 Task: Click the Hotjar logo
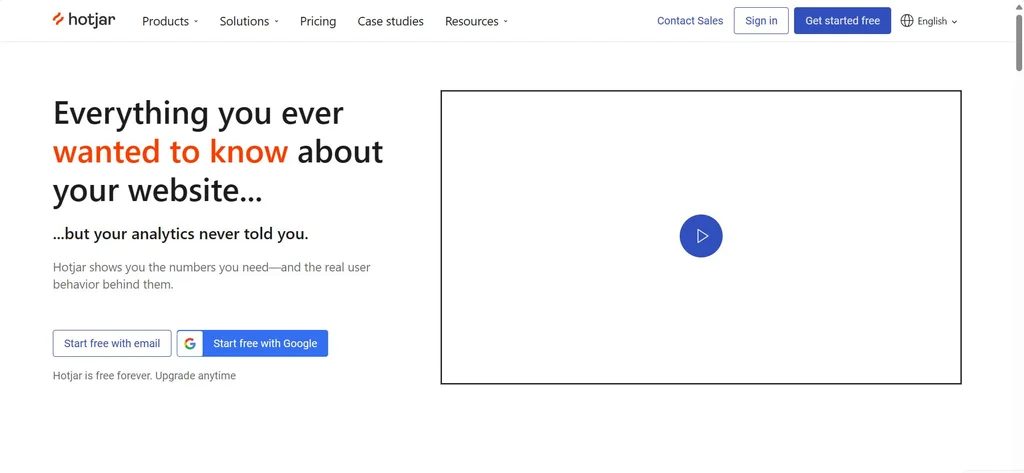tap(84, 20)
